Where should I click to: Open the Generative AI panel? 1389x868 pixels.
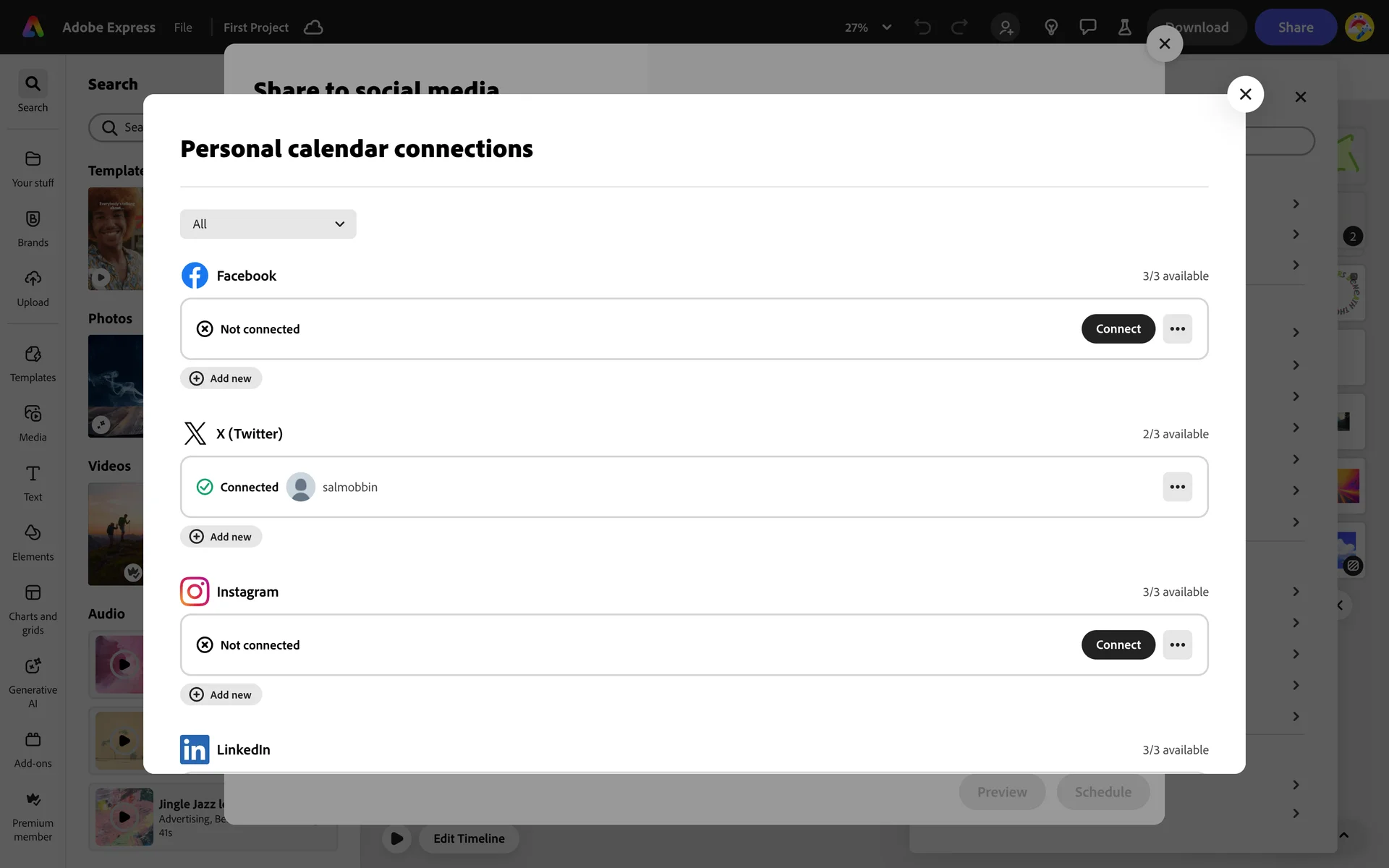(33, 667)
